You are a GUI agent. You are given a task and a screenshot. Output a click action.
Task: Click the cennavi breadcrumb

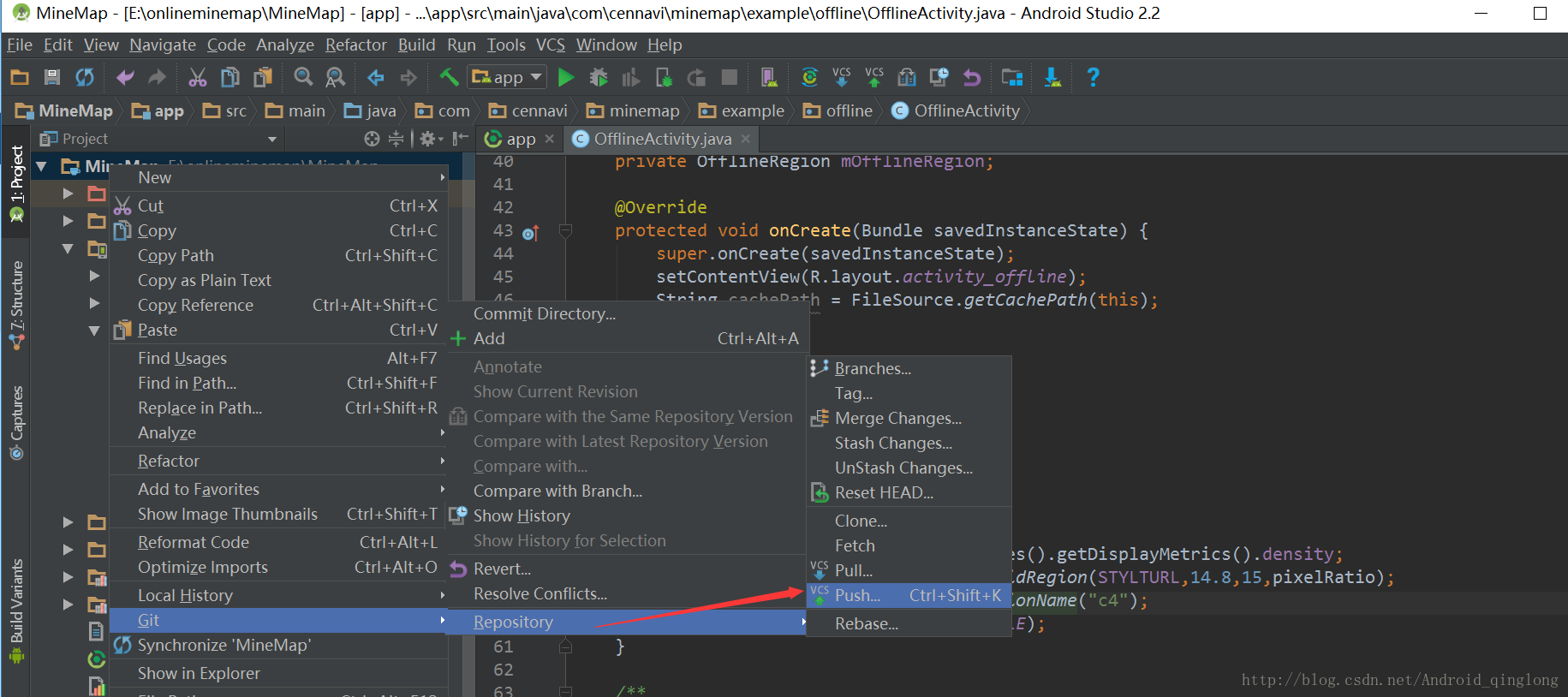528,110
